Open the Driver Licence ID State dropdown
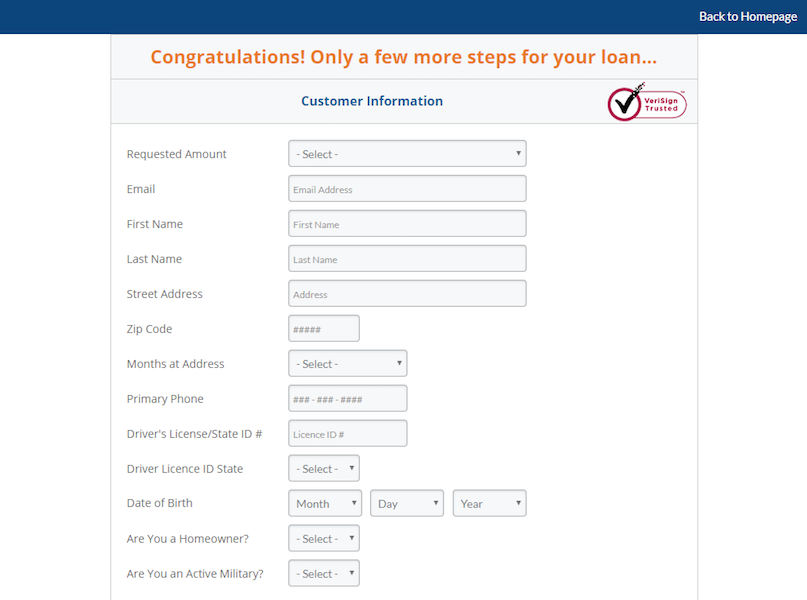The height and width of the screenshot is (600, 807). point(323,469)
